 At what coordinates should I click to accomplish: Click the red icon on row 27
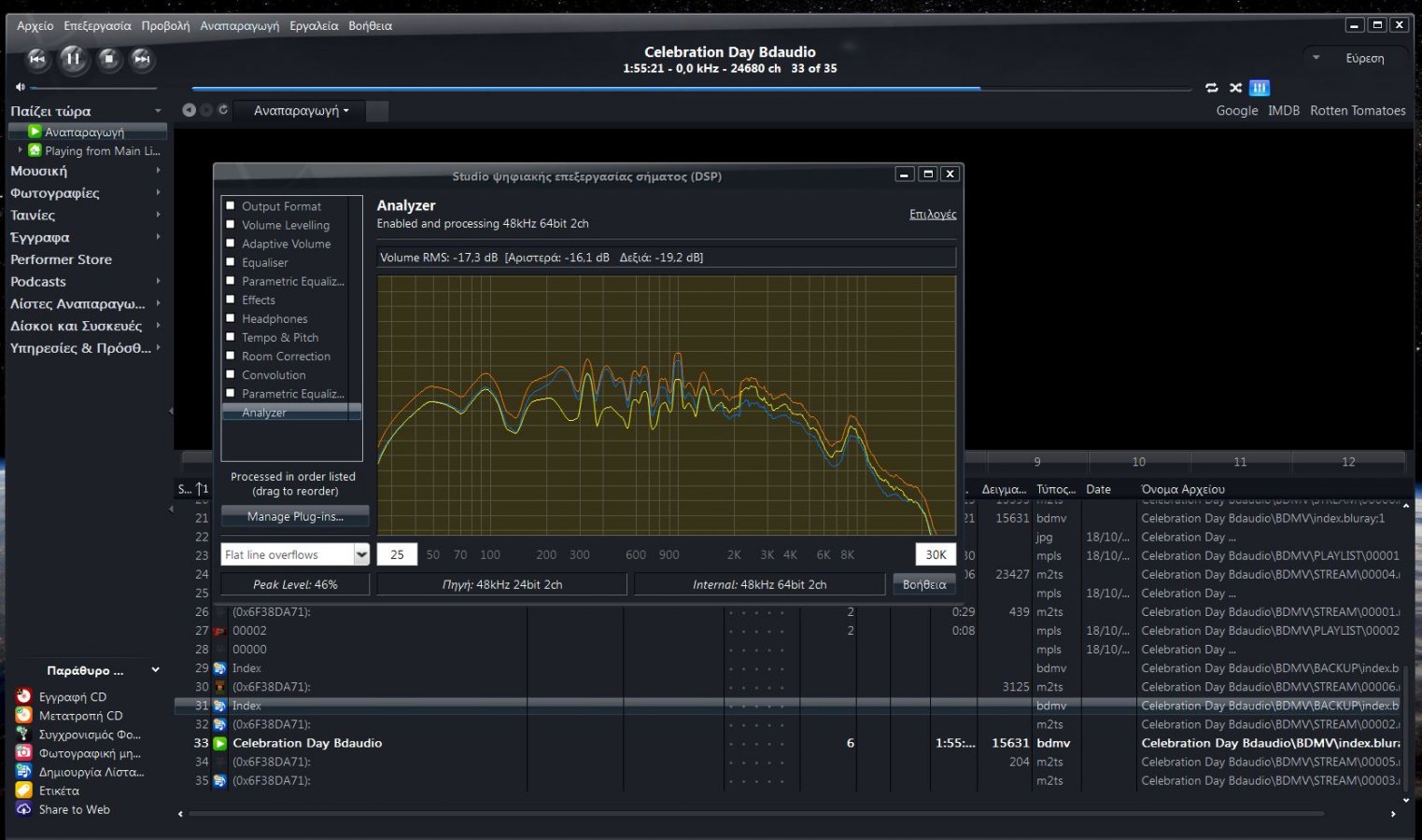pyautogui.click(x=220, y=631)
